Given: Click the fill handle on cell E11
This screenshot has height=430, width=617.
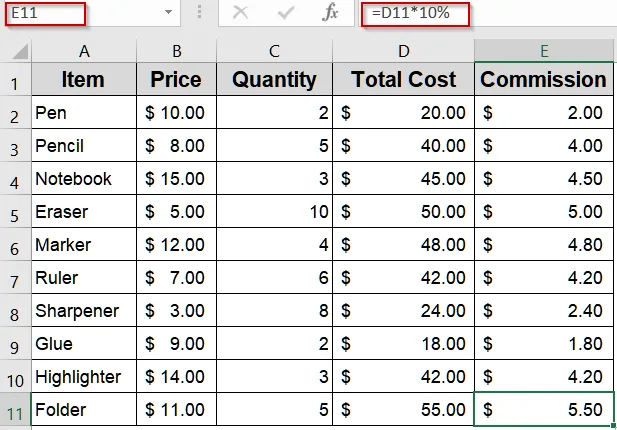Looking at the screenshot, I should (613, 425).
